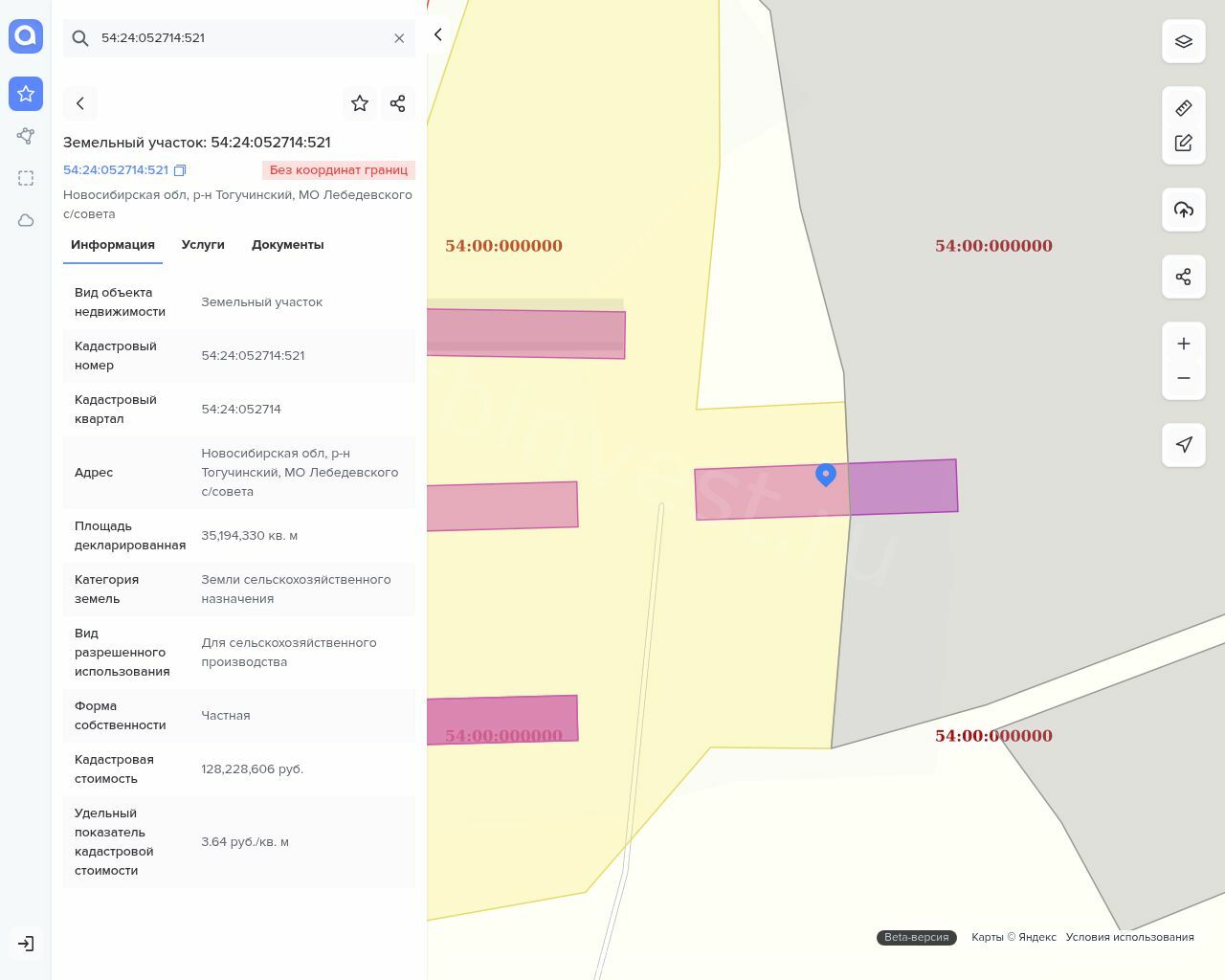Image resolution: width=1225 pixels, height=980 pixels.
Task: Open the cloud icon in sidebar
Action: pyautogui.click(x=26, y=220)
